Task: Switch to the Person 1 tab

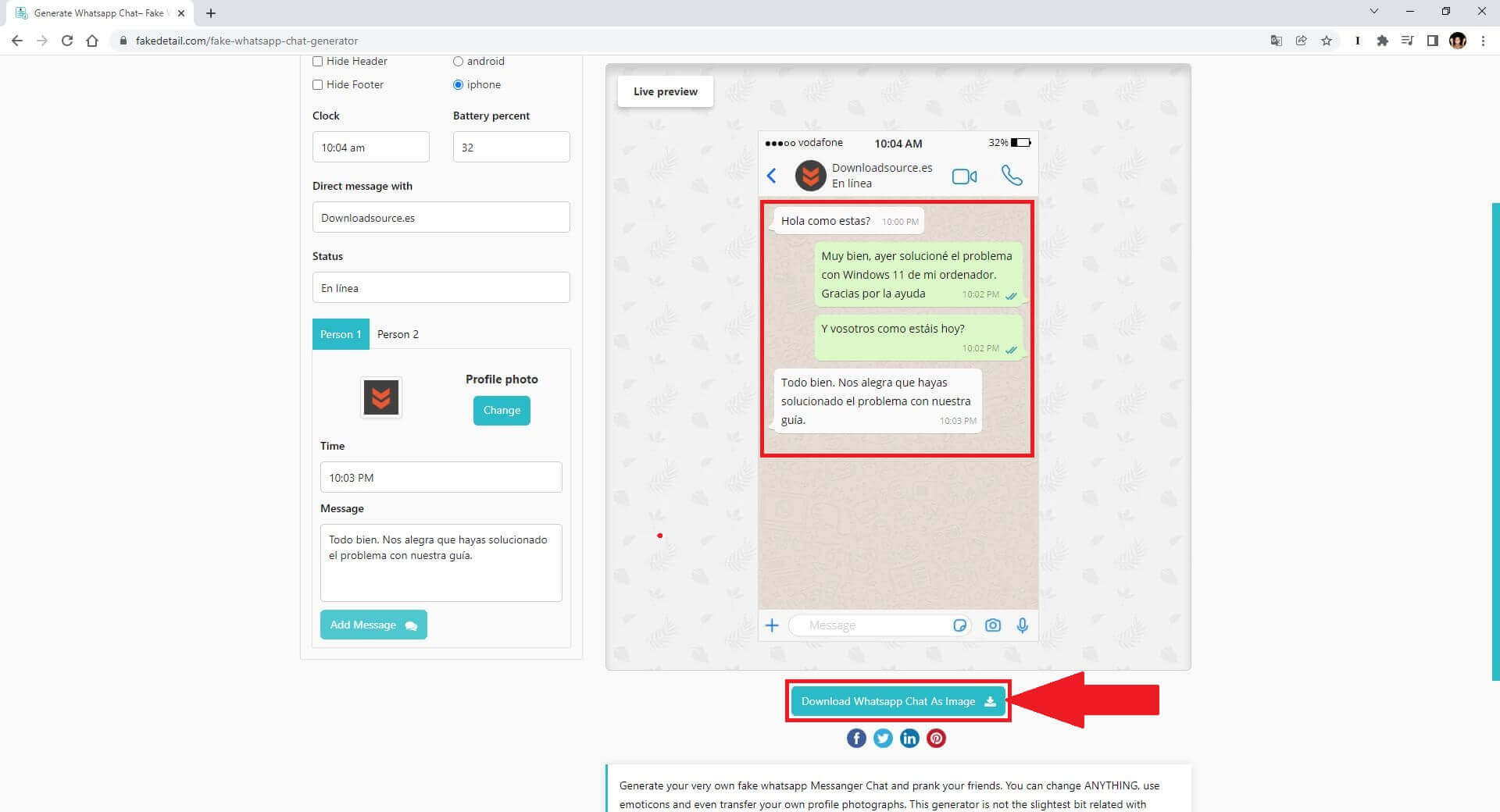Action: coord(341,334)
